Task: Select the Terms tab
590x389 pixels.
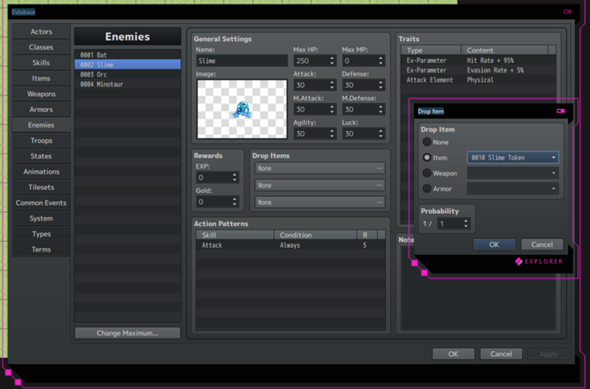Action: 41,249
